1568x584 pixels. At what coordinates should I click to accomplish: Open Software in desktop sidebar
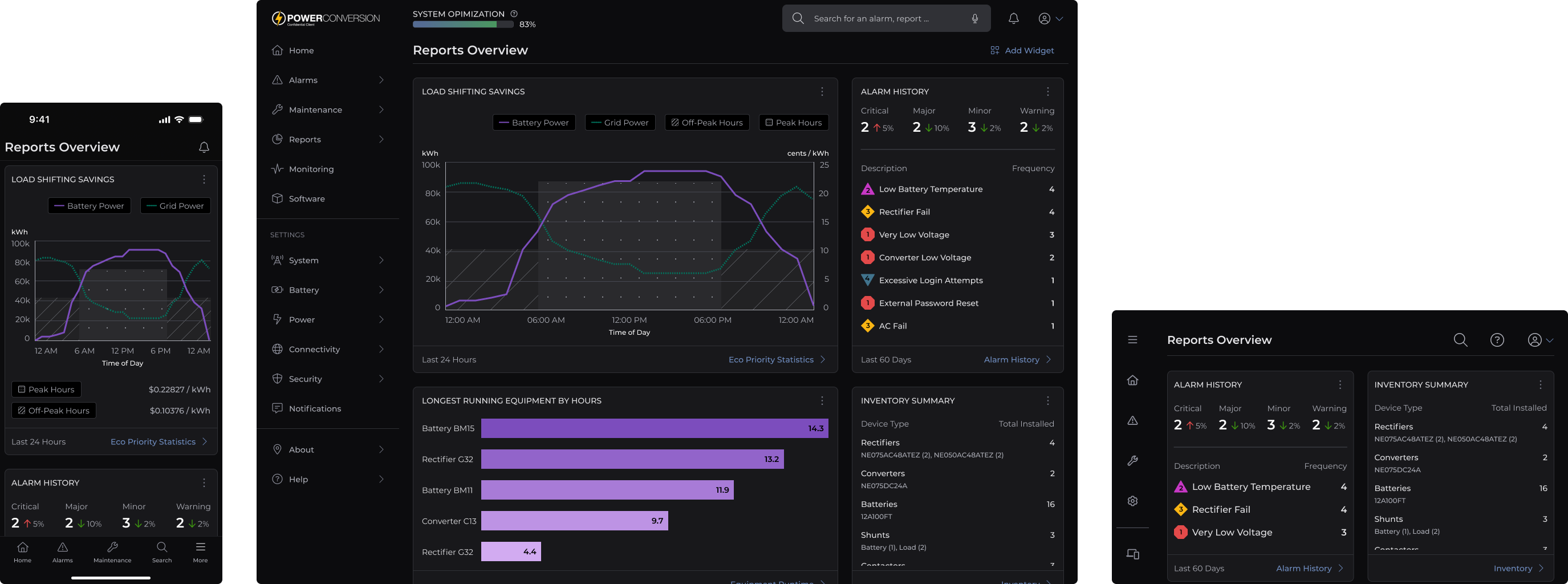pyautogui.click(x=298, y=198)
